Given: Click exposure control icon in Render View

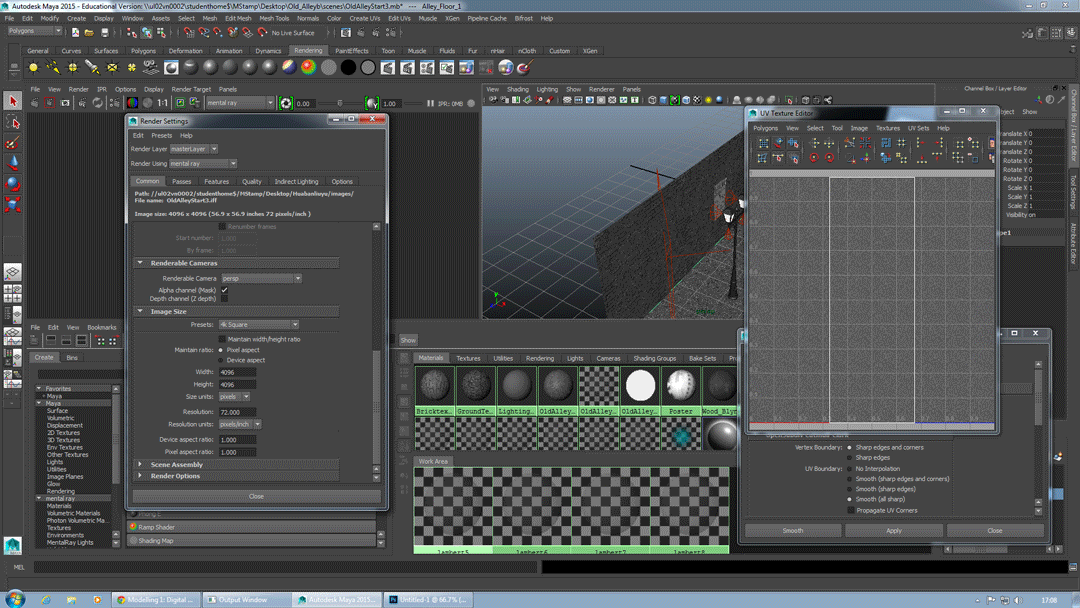Looking at the screenshot, I should coord(286,103).
